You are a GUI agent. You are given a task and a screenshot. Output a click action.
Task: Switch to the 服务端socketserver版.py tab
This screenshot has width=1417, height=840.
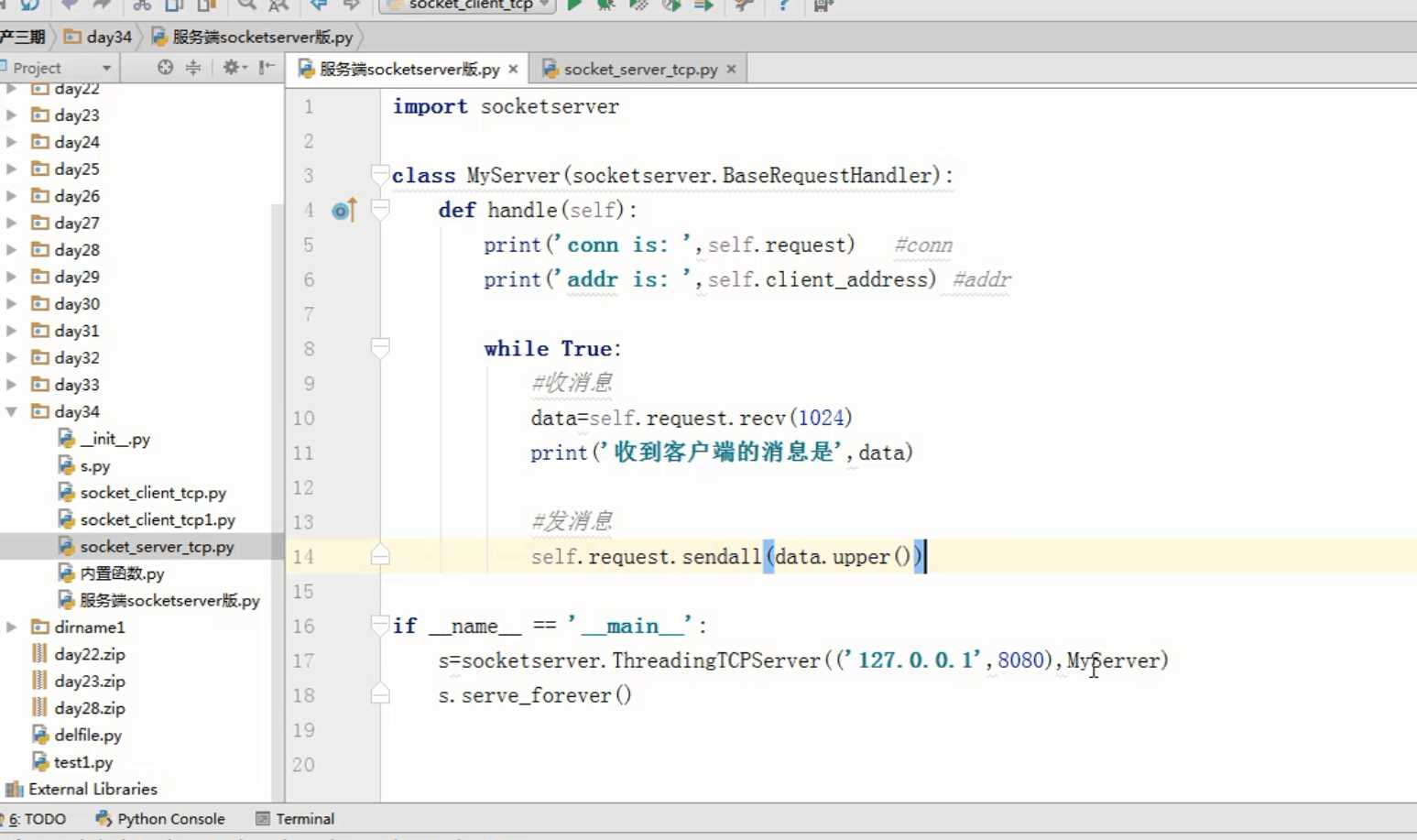(x=409, y=69)
